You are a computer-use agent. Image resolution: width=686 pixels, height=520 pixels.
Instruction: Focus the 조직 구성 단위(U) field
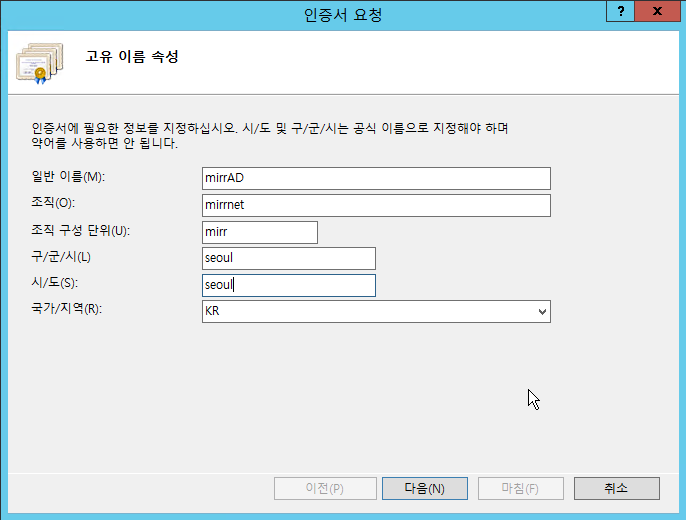tap(260, 232)
